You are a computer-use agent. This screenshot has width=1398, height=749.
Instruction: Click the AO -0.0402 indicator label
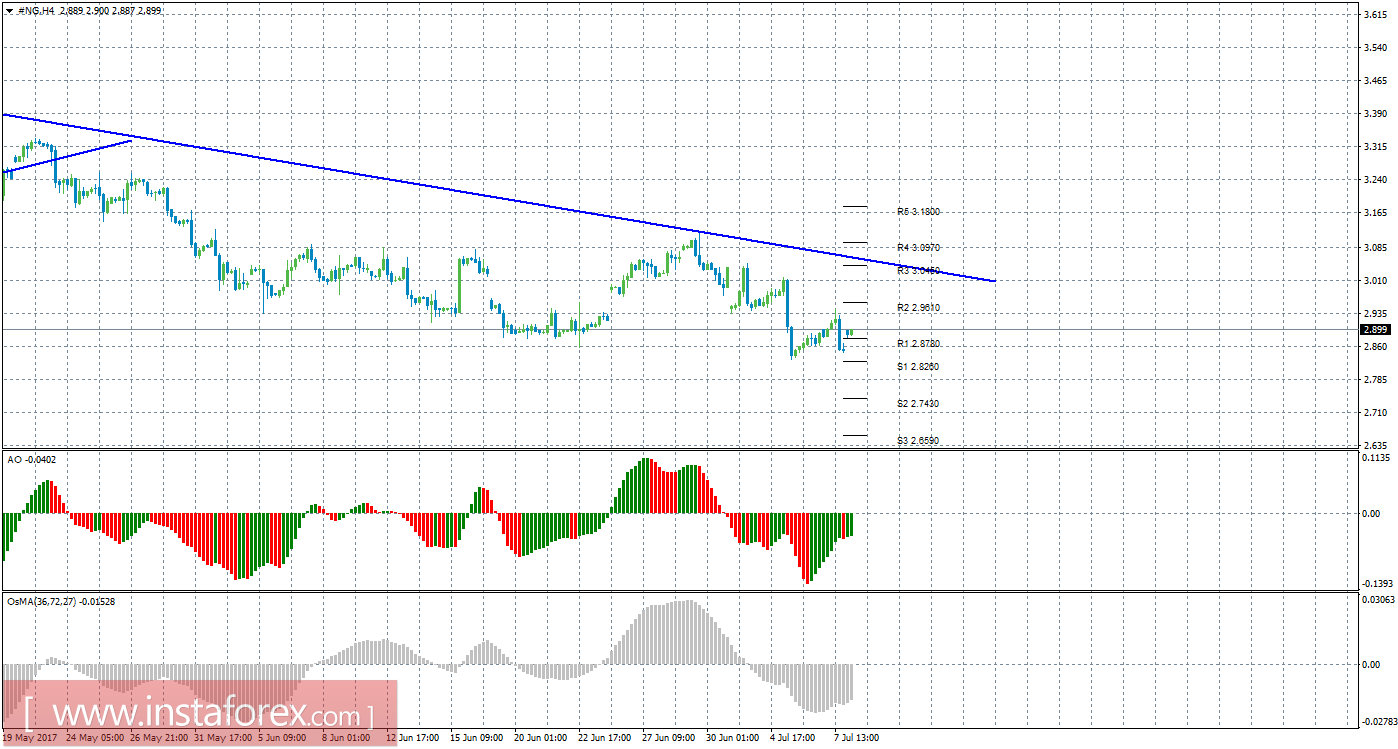[x=32, y=458]
